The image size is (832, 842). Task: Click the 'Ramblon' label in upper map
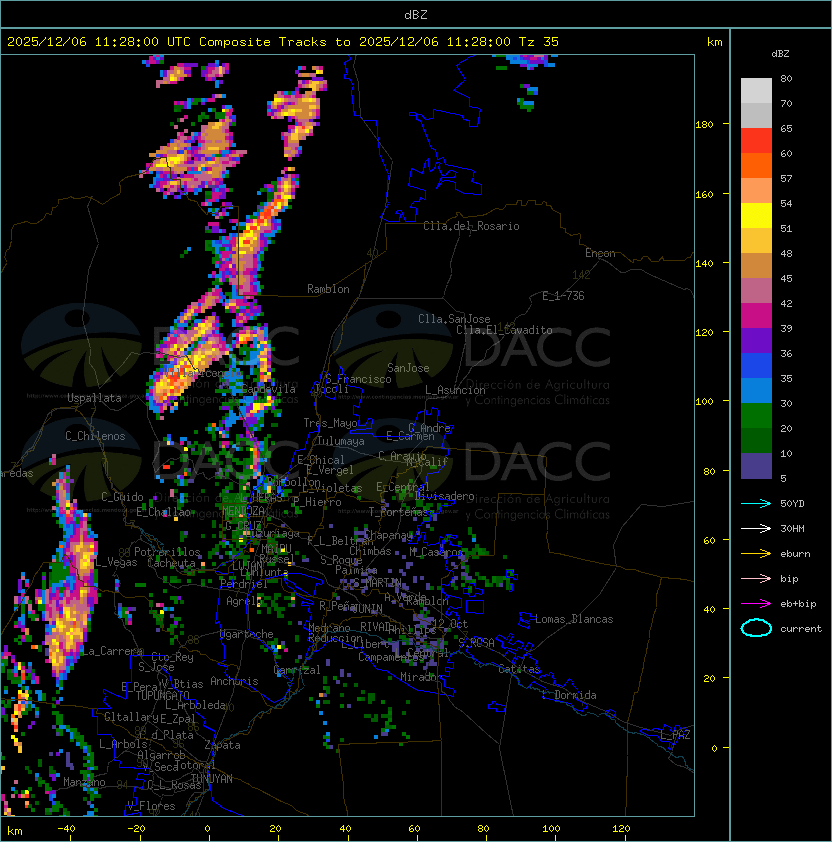pos(328,289)
